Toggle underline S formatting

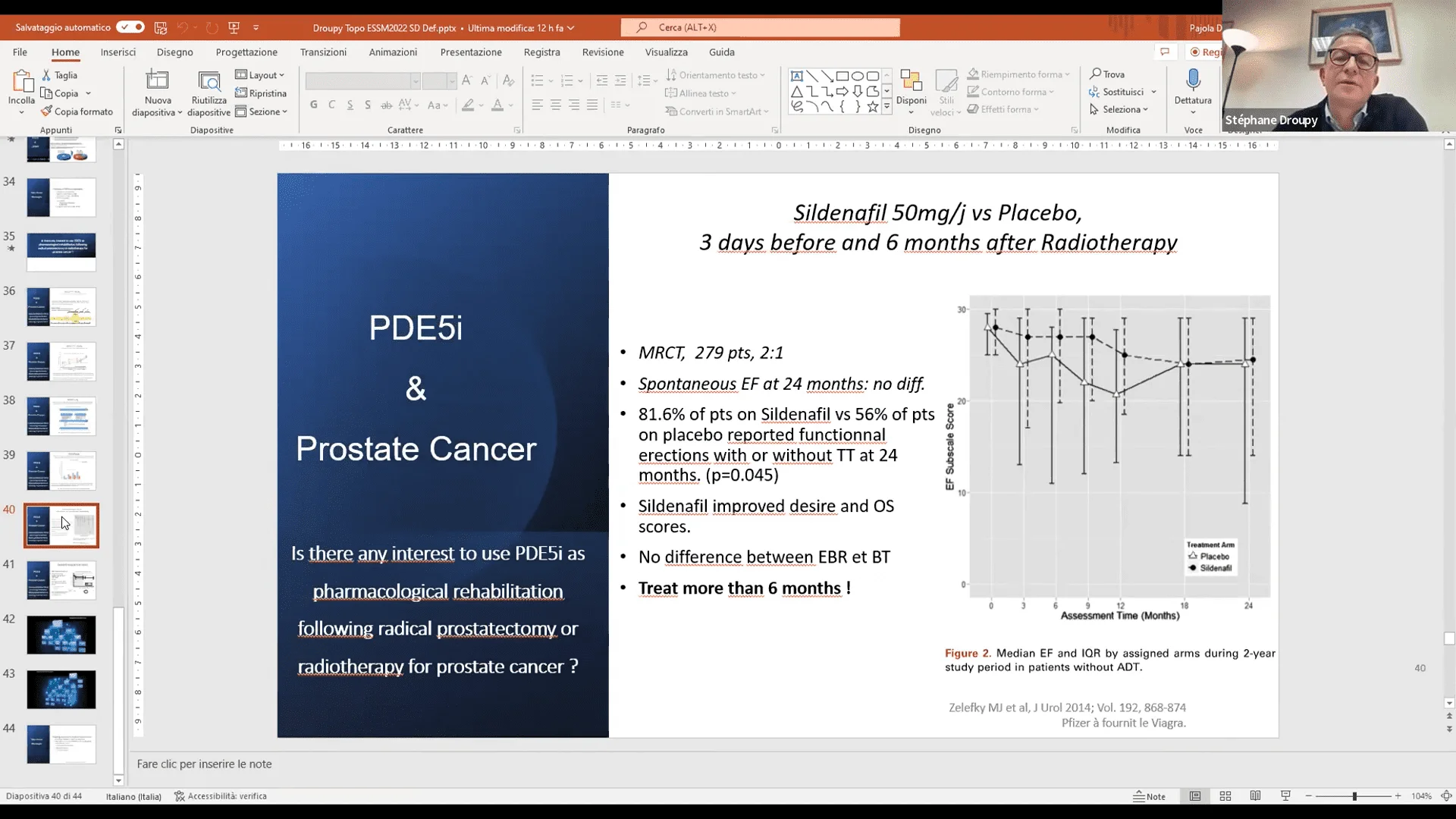tap(350, 105)
